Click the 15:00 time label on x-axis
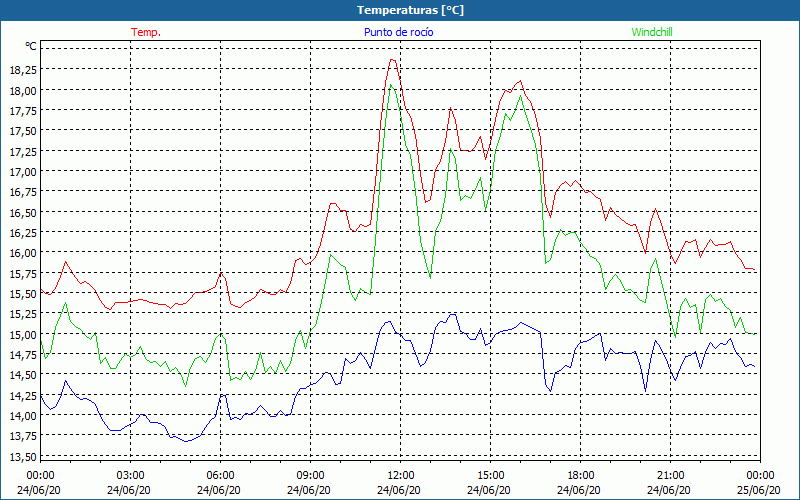 point(490,475)
